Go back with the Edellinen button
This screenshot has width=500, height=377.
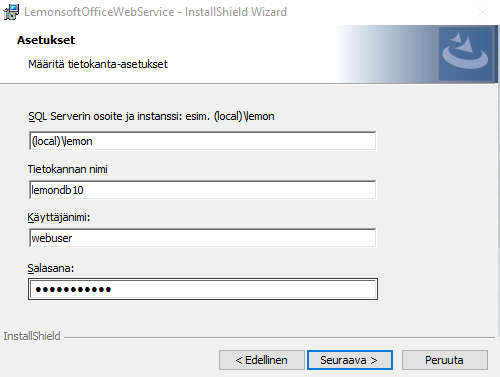pos(262,360)
